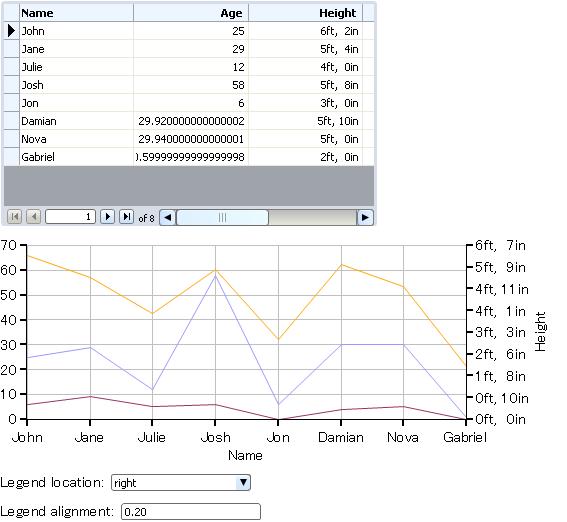Select the row header for Jane
Image resolution: width=567 pixels, height=522 pixels.
point(11,49)
